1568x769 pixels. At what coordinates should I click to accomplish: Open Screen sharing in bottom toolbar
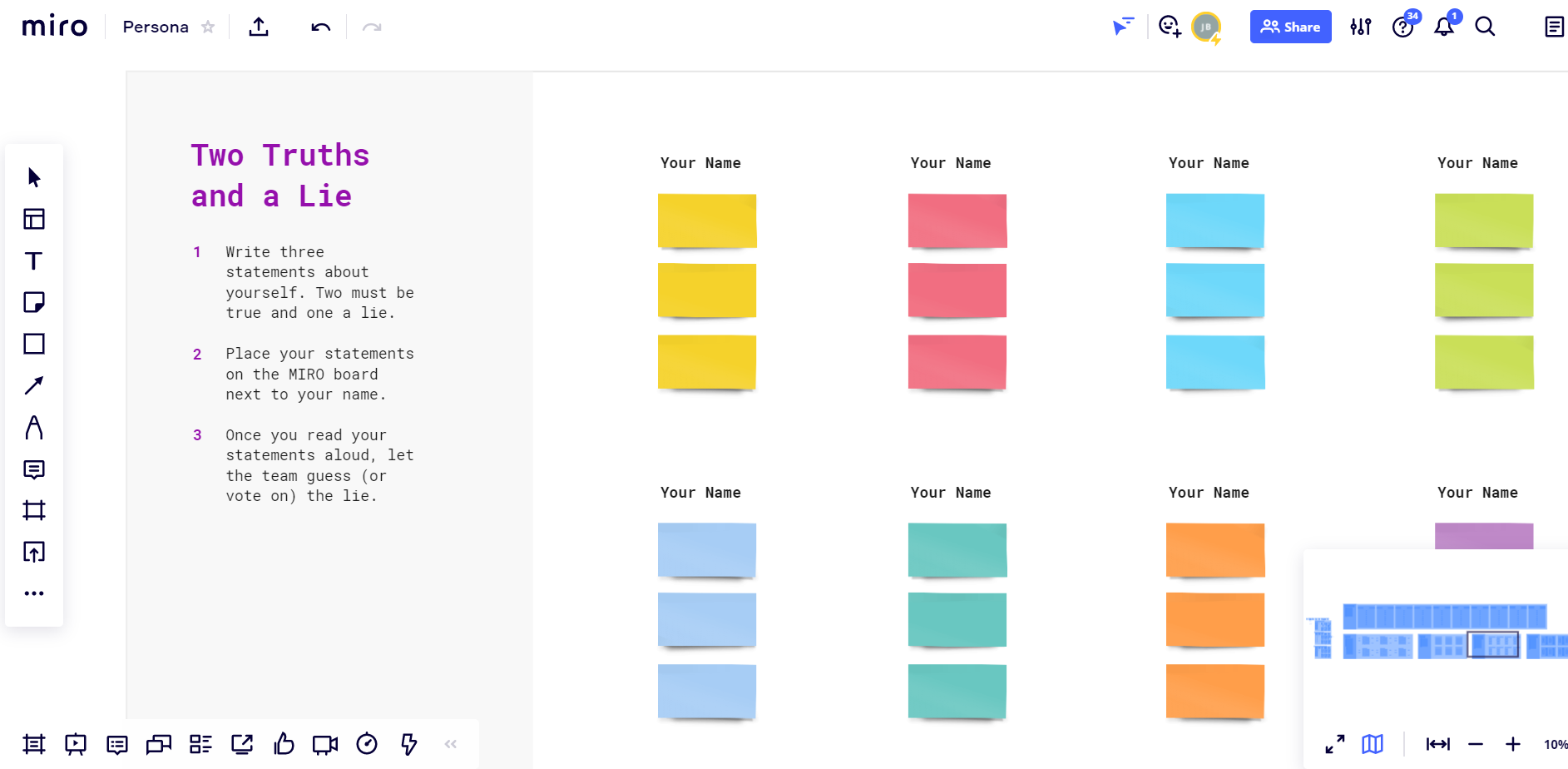[x=242, y=744]
